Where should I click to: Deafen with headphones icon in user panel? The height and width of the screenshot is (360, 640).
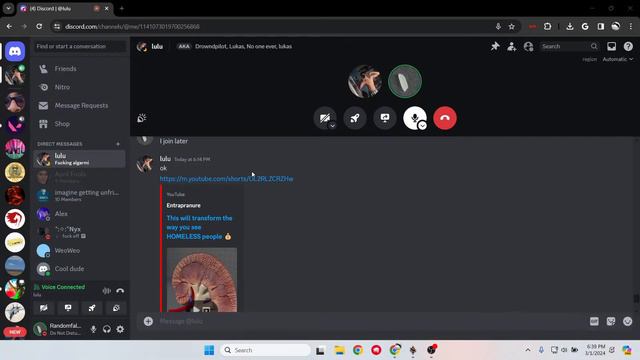107,329
